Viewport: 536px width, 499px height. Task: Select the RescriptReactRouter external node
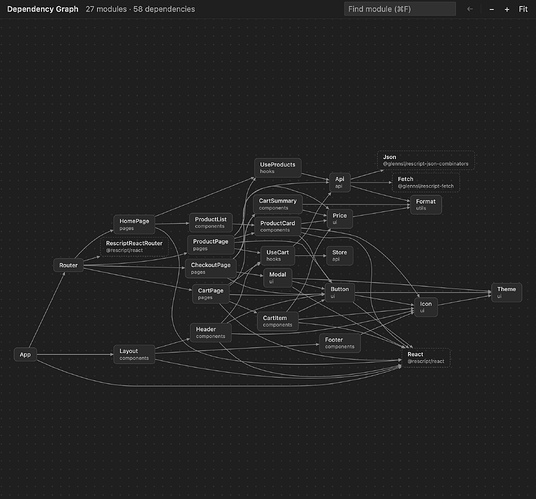coord(134,246)
